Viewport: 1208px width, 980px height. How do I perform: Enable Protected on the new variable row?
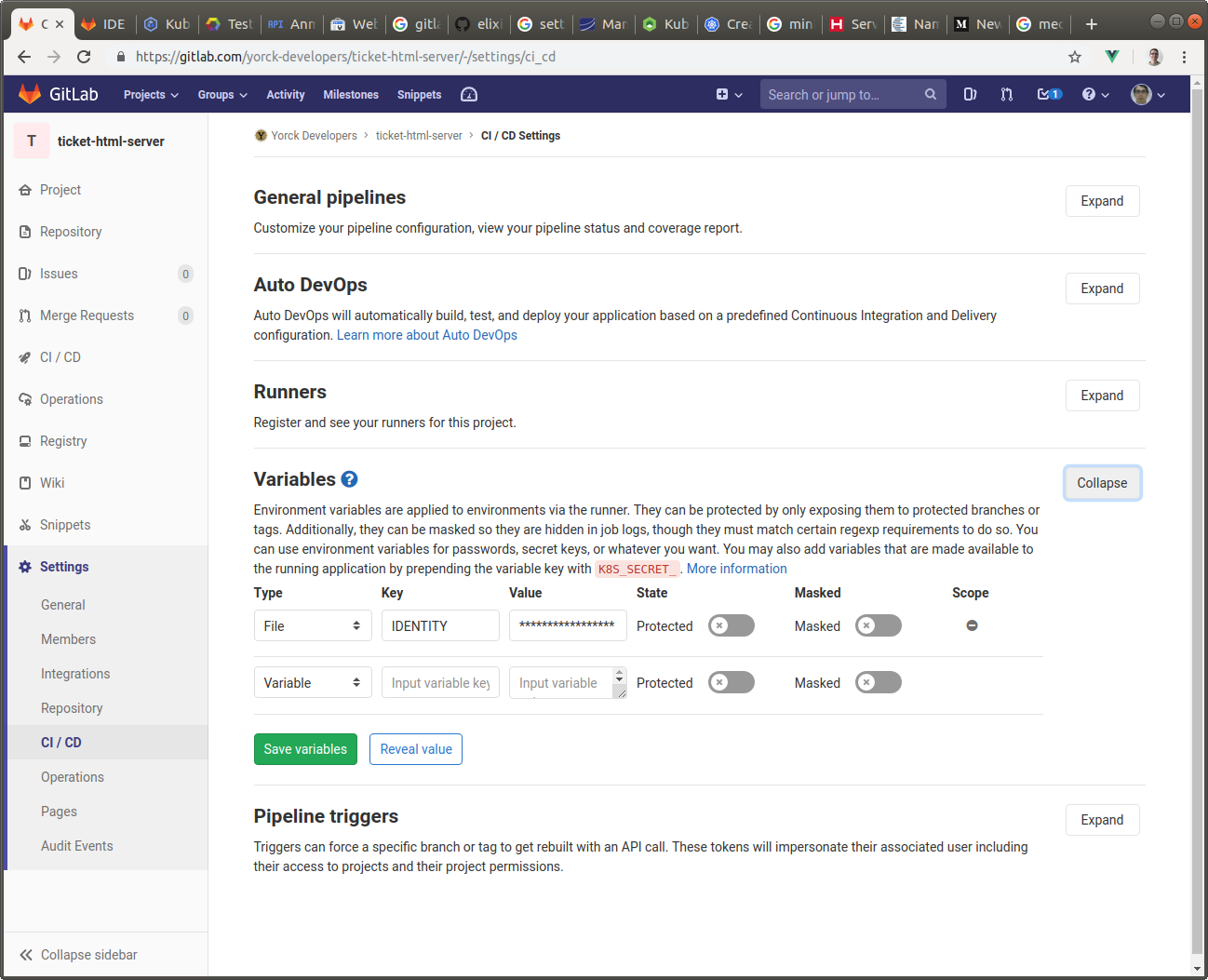coord(731,682)
